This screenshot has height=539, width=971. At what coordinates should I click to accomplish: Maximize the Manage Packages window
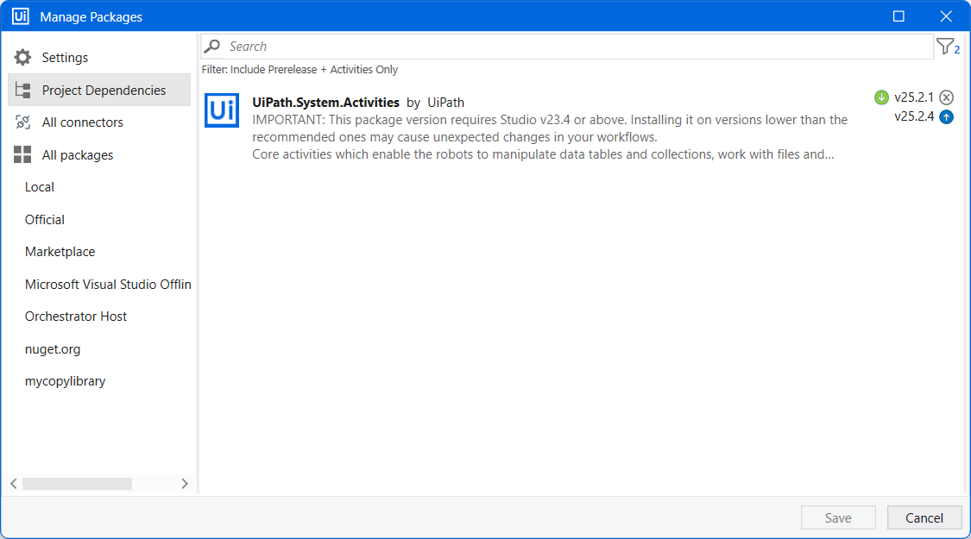(x=899, y=16)
